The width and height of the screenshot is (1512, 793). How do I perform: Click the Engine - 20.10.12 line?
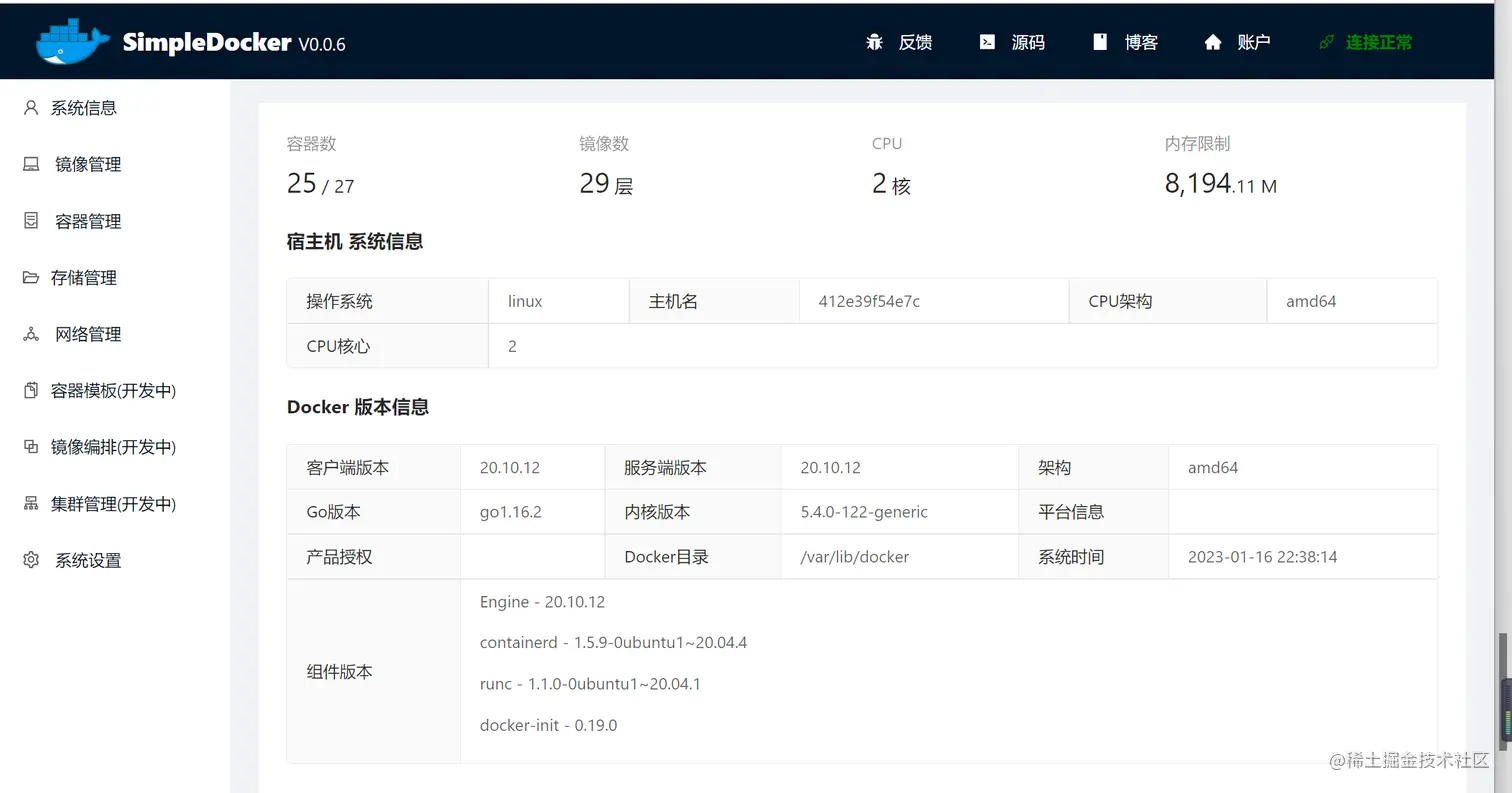tap(542, 602)
